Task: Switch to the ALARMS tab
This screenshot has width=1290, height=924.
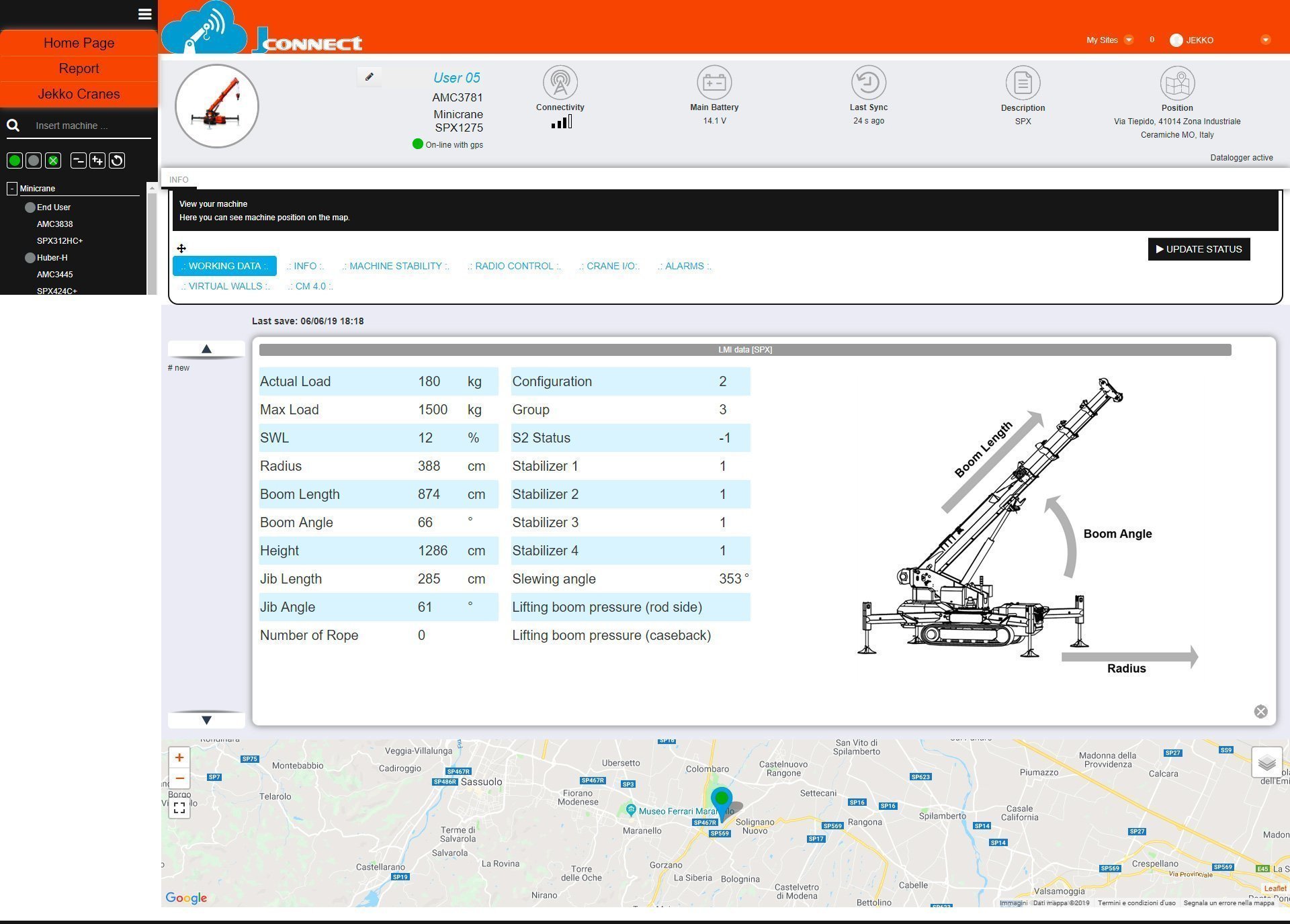Action: [x=684, y=266]
